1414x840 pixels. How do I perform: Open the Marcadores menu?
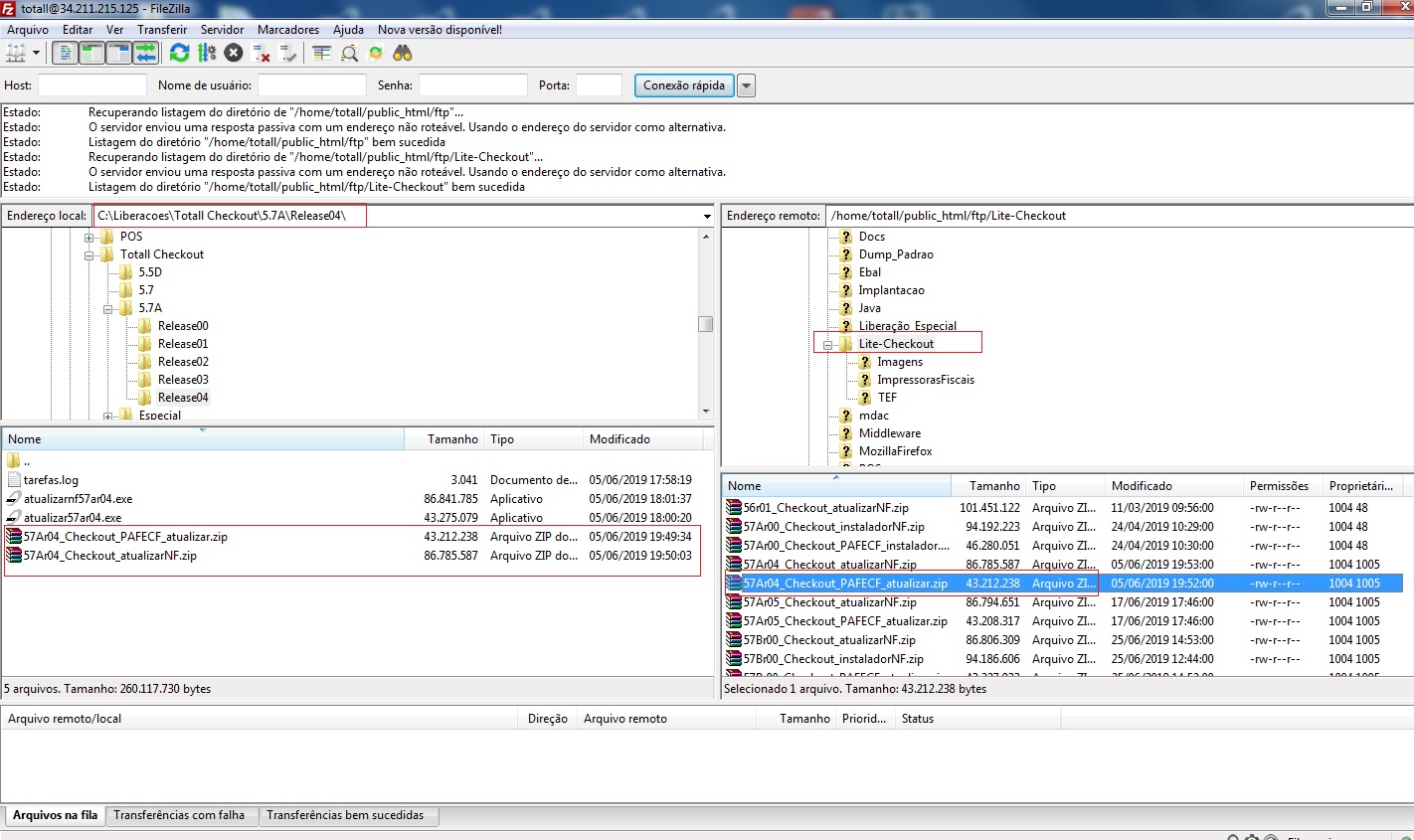click(x=288, y=30)
